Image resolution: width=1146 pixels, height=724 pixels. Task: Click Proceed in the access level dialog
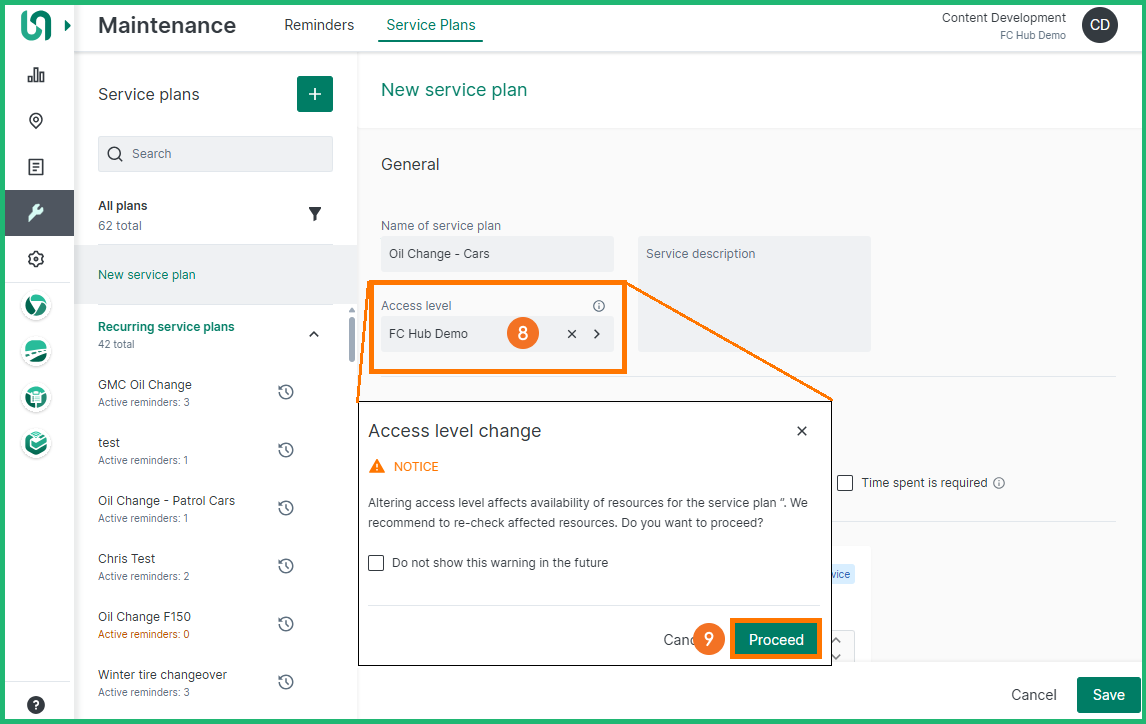pos(776,640)
